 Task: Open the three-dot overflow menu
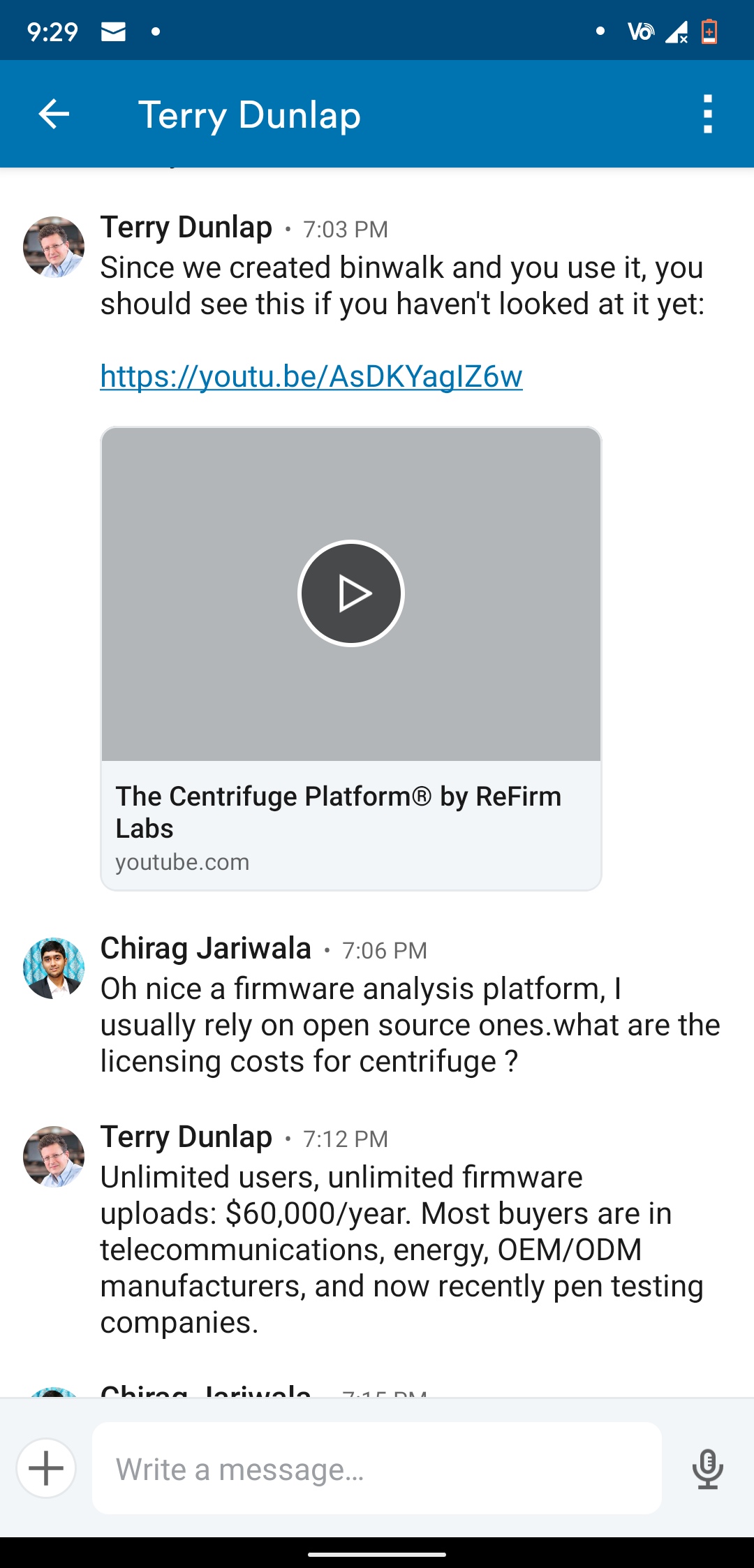(708, 114)
